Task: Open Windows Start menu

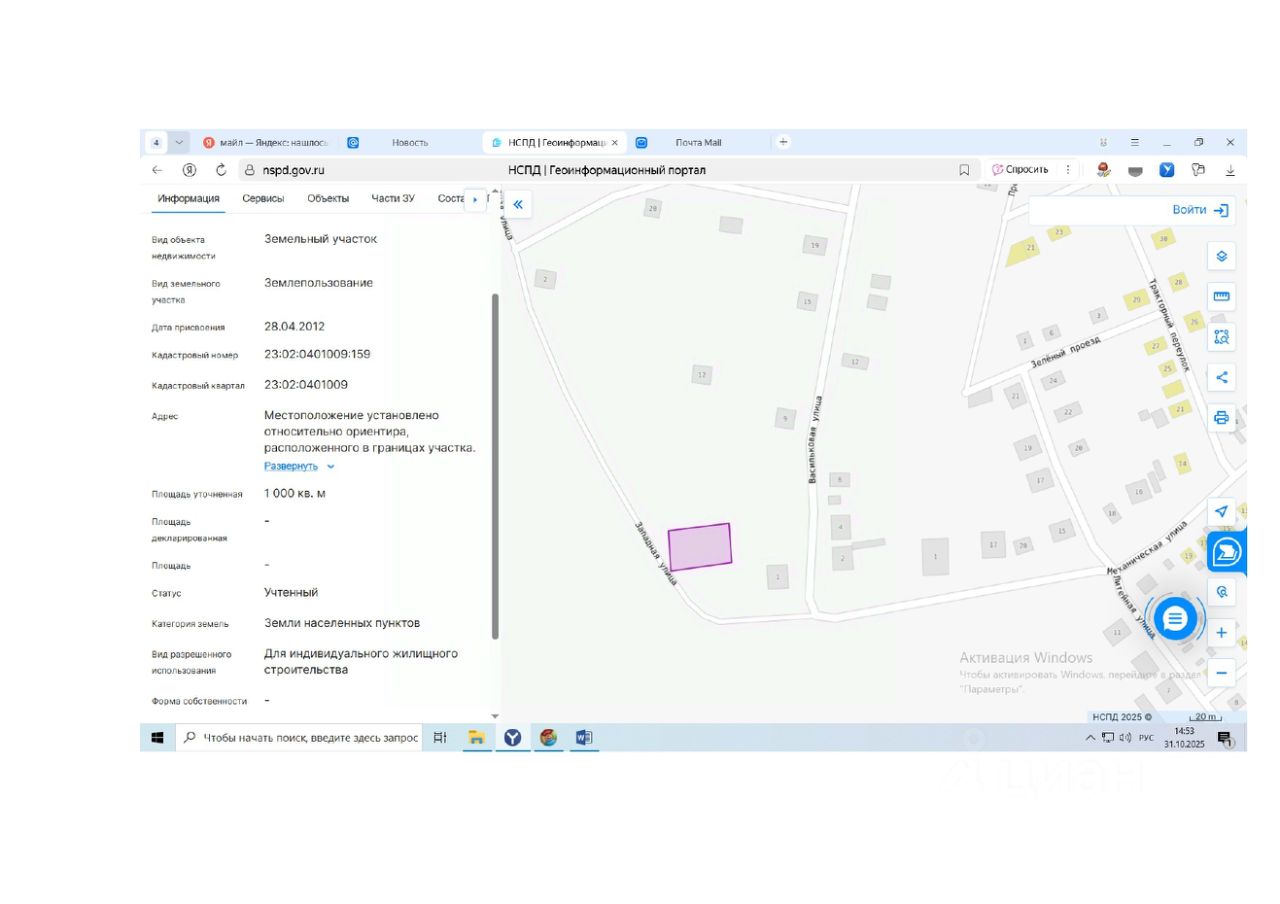Action: [x=157, y=738]
